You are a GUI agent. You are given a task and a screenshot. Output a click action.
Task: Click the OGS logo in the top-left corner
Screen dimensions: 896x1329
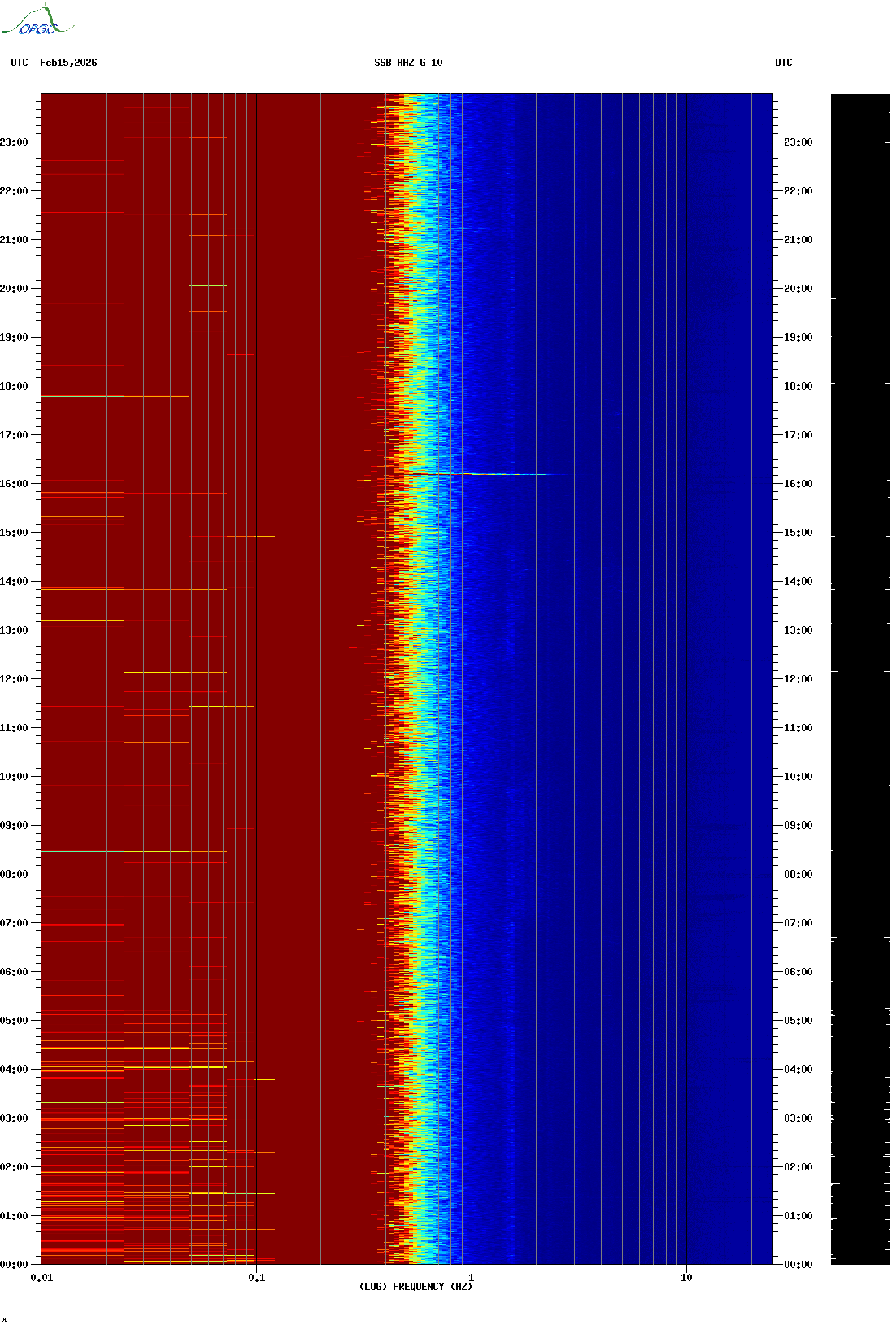tap(37, 21)
